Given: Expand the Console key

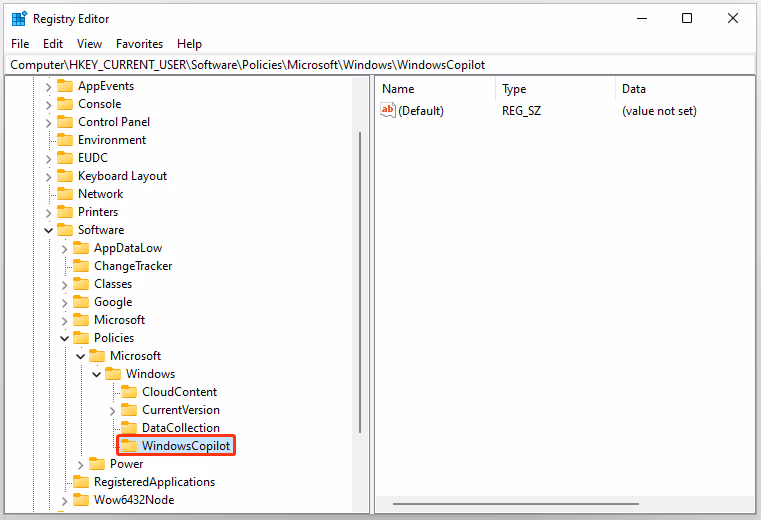Looking at the screenshot, I should (x=48, y=105).
